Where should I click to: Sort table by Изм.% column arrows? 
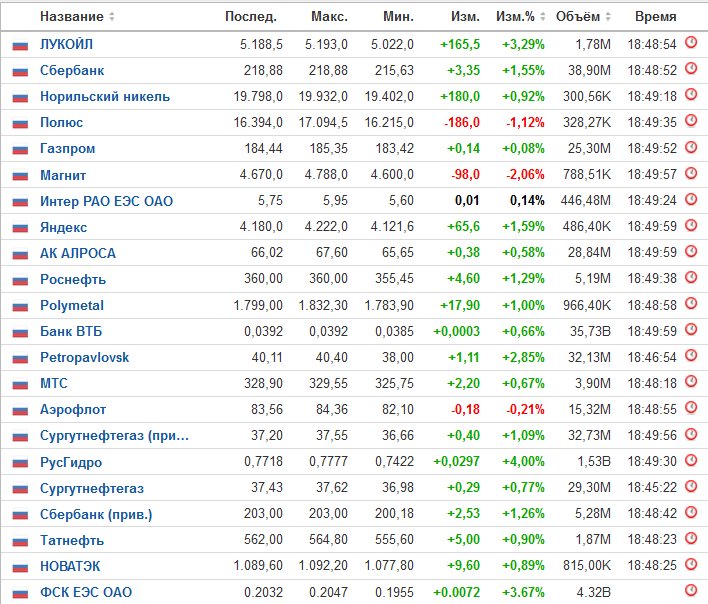pyautogui.click(x=543, y=17)
